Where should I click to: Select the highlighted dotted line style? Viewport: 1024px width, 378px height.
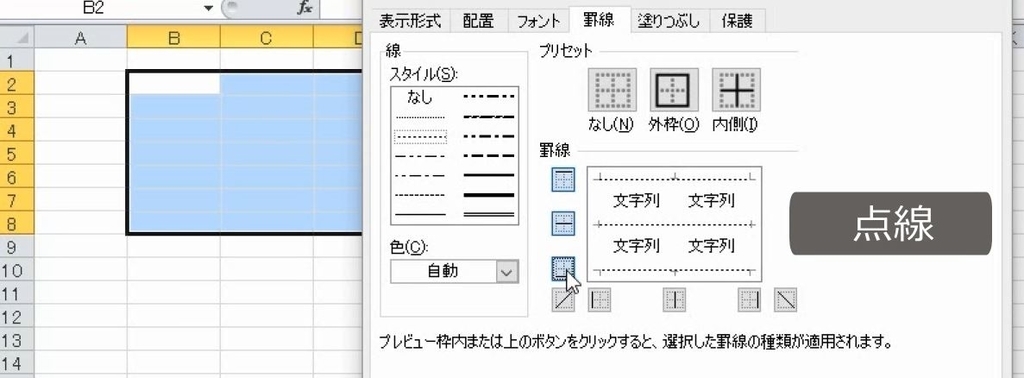[x=420, y=137]
